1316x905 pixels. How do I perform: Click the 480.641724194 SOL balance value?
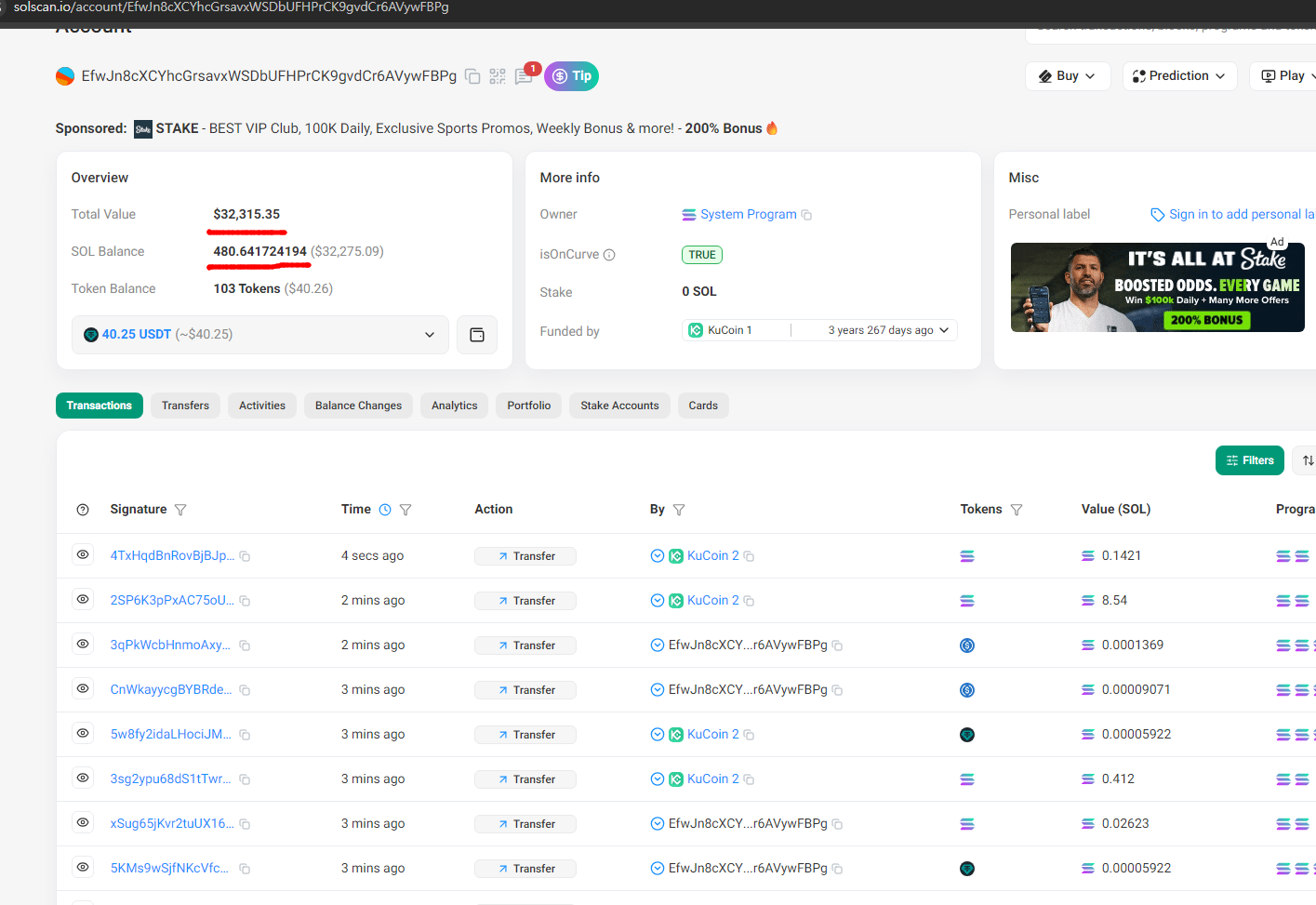click(259, 251)
